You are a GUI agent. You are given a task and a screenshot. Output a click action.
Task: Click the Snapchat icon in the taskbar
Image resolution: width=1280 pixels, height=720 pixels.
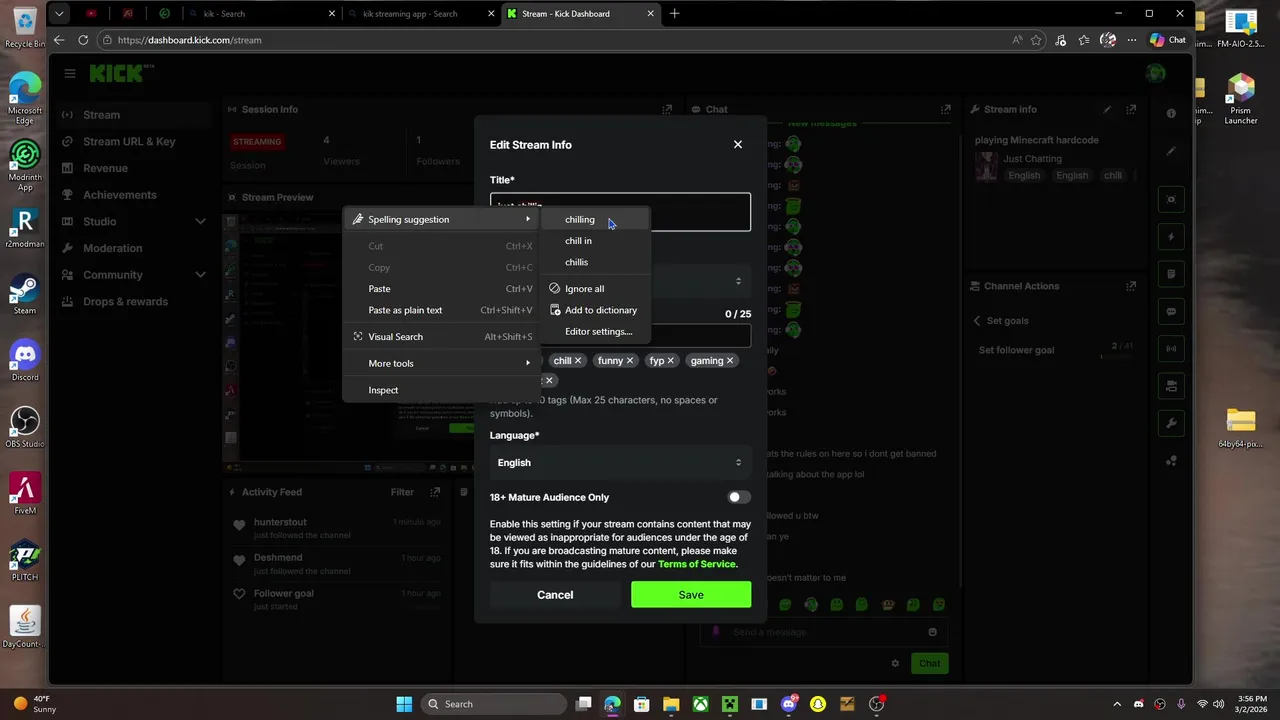818,704
